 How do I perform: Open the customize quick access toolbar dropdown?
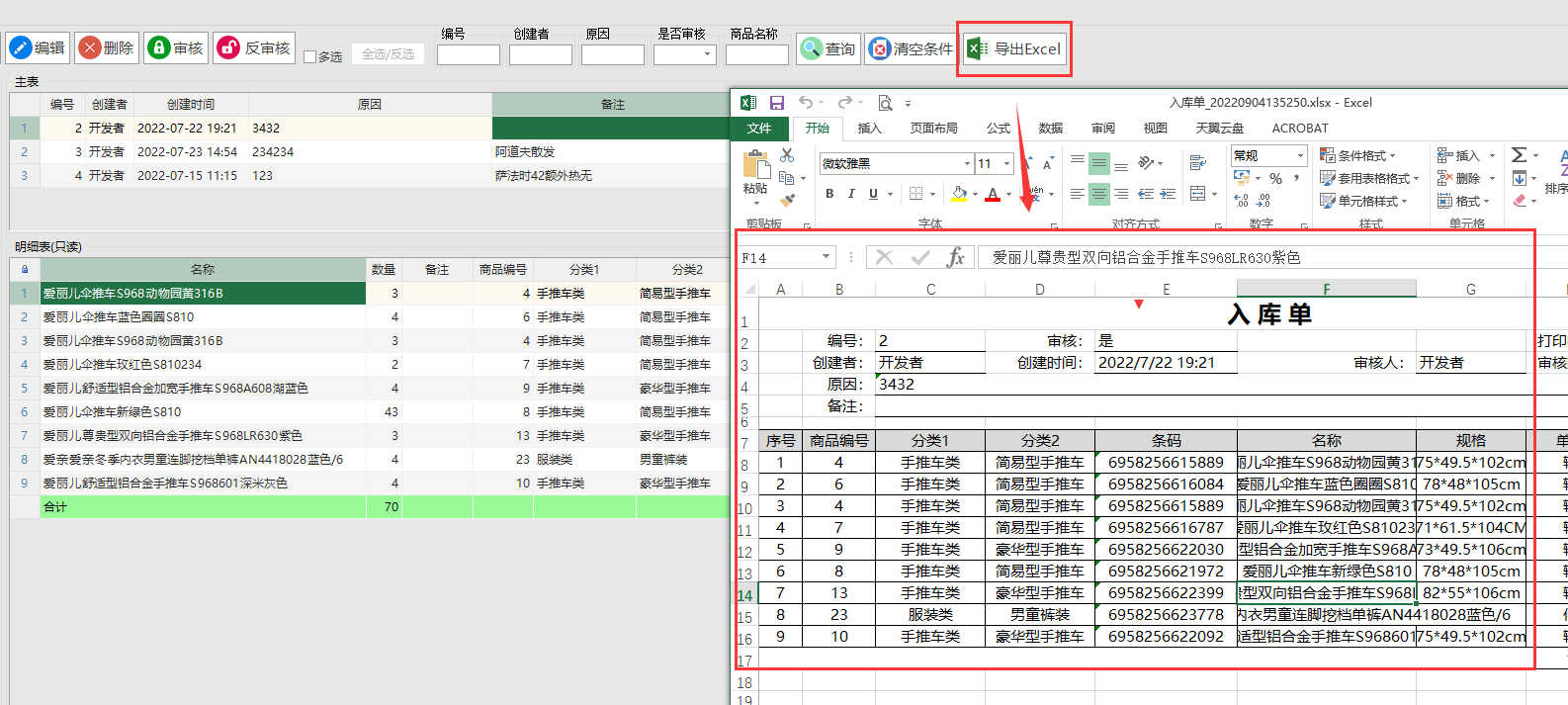pos(908,103)
